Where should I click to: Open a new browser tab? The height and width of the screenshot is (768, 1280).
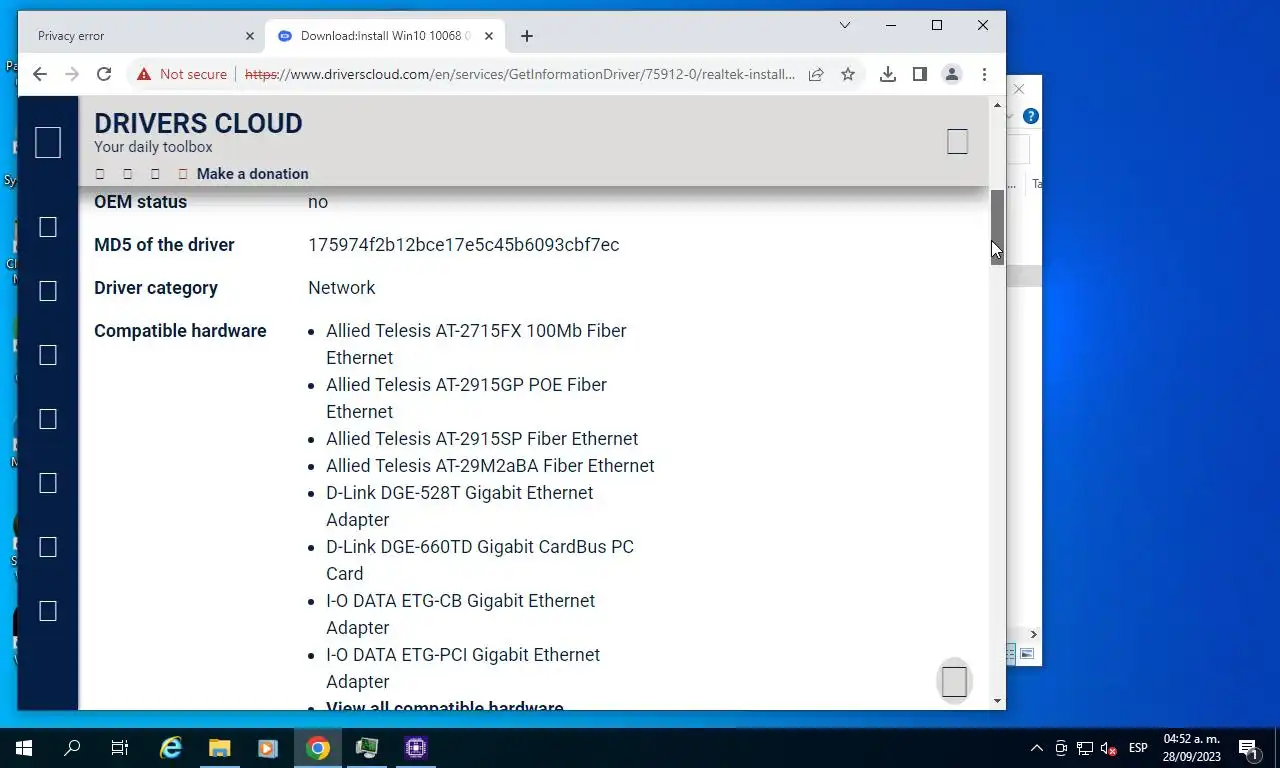527,36
